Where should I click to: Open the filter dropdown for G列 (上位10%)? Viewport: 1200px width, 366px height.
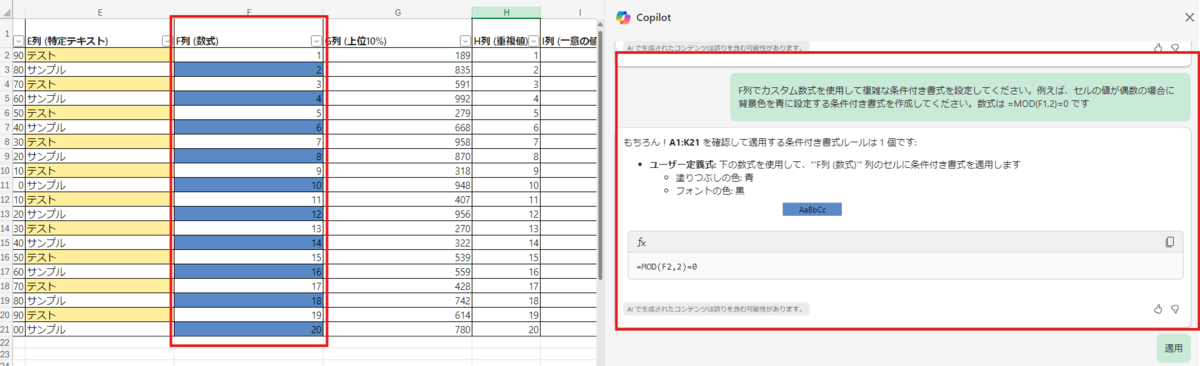(464, 41)
